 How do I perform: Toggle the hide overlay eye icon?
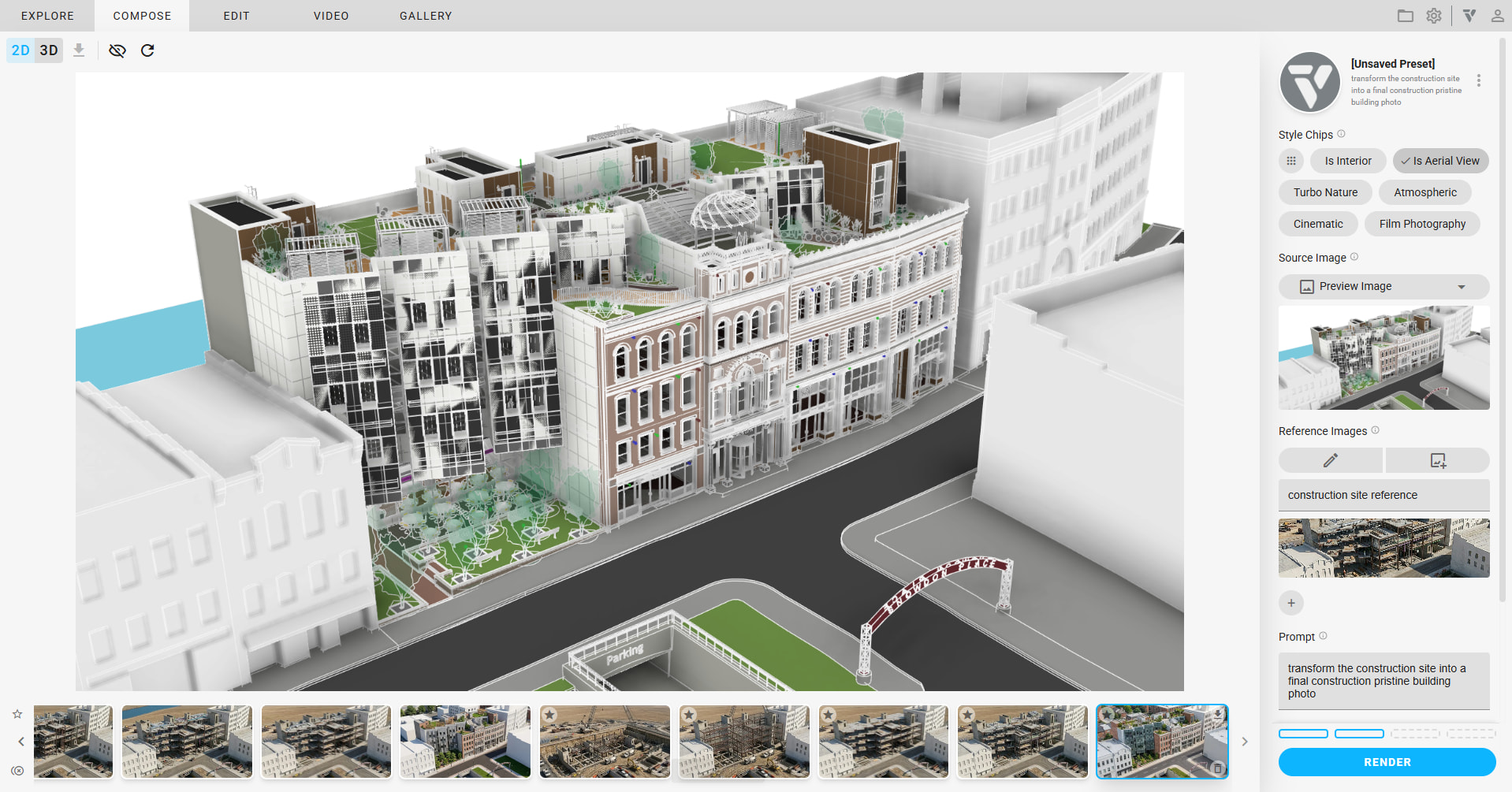tap(117, 50)
